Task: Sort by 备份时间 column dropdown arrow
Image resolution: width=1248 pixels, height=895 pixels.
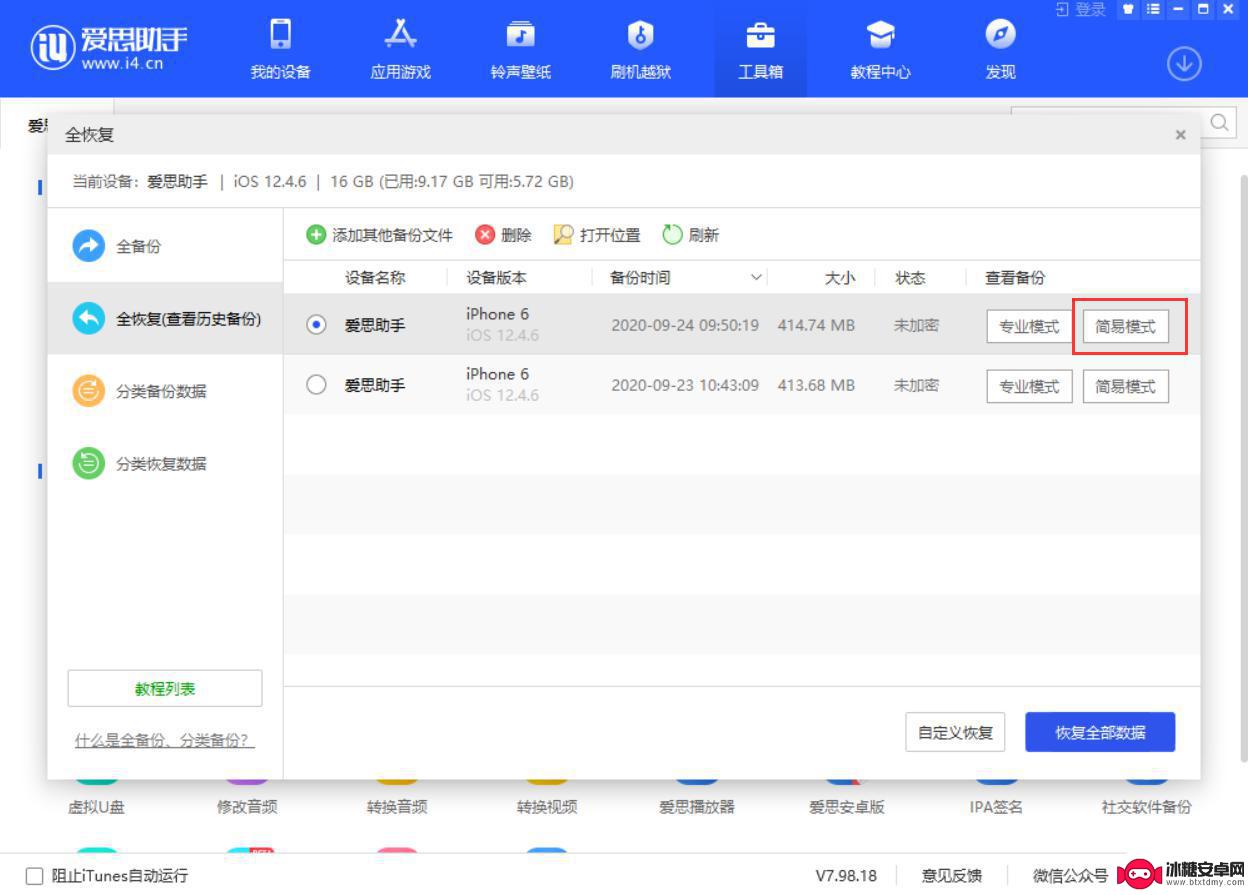Action: point(757,278)
